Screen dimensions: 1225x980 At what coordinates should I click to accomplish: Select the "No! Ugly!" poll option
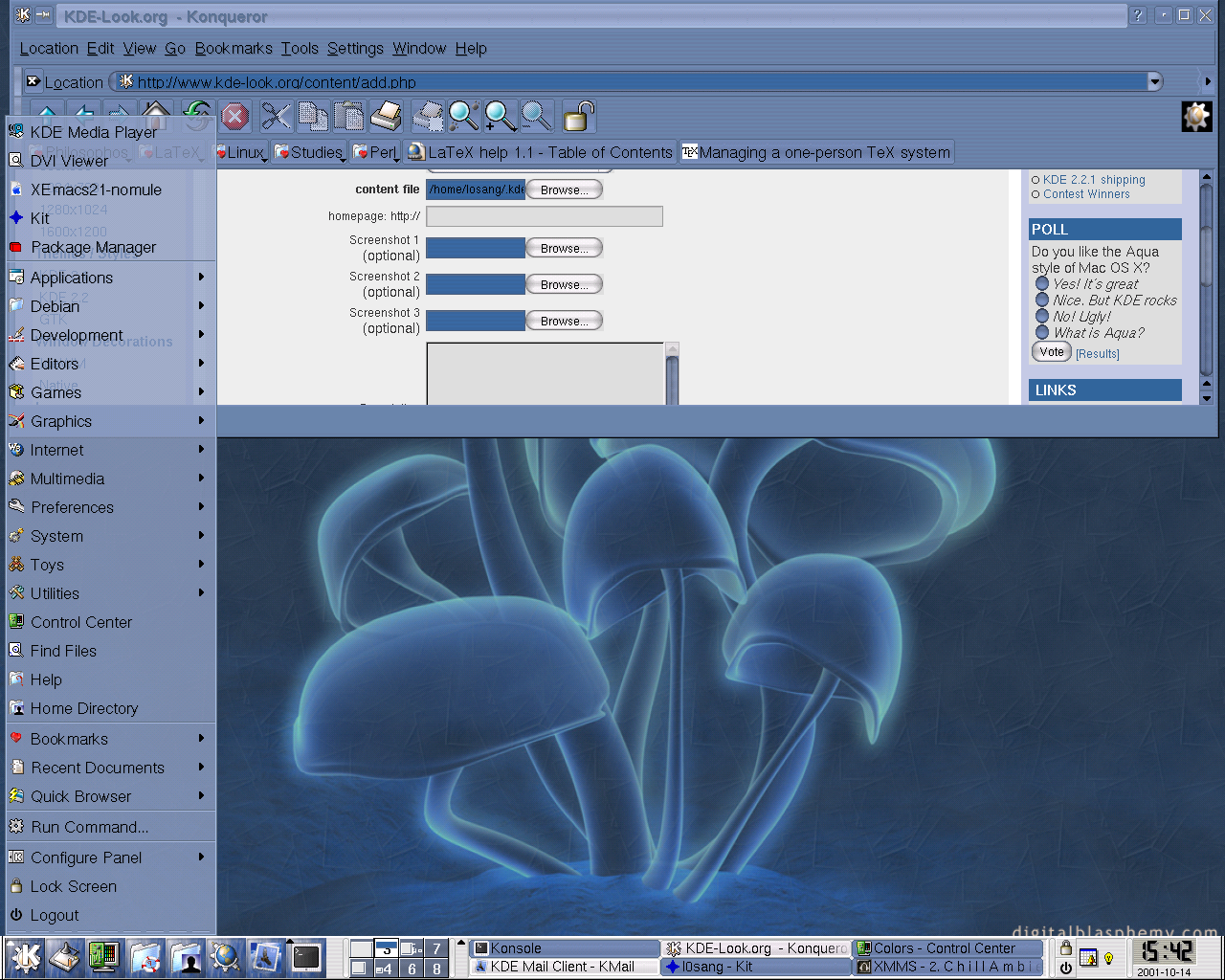pyautogui.click(x=1042, y=316)
